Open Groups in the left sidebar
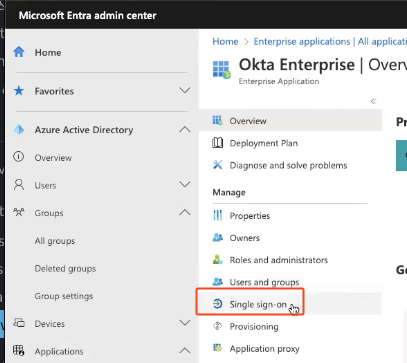 click(49, 213)
